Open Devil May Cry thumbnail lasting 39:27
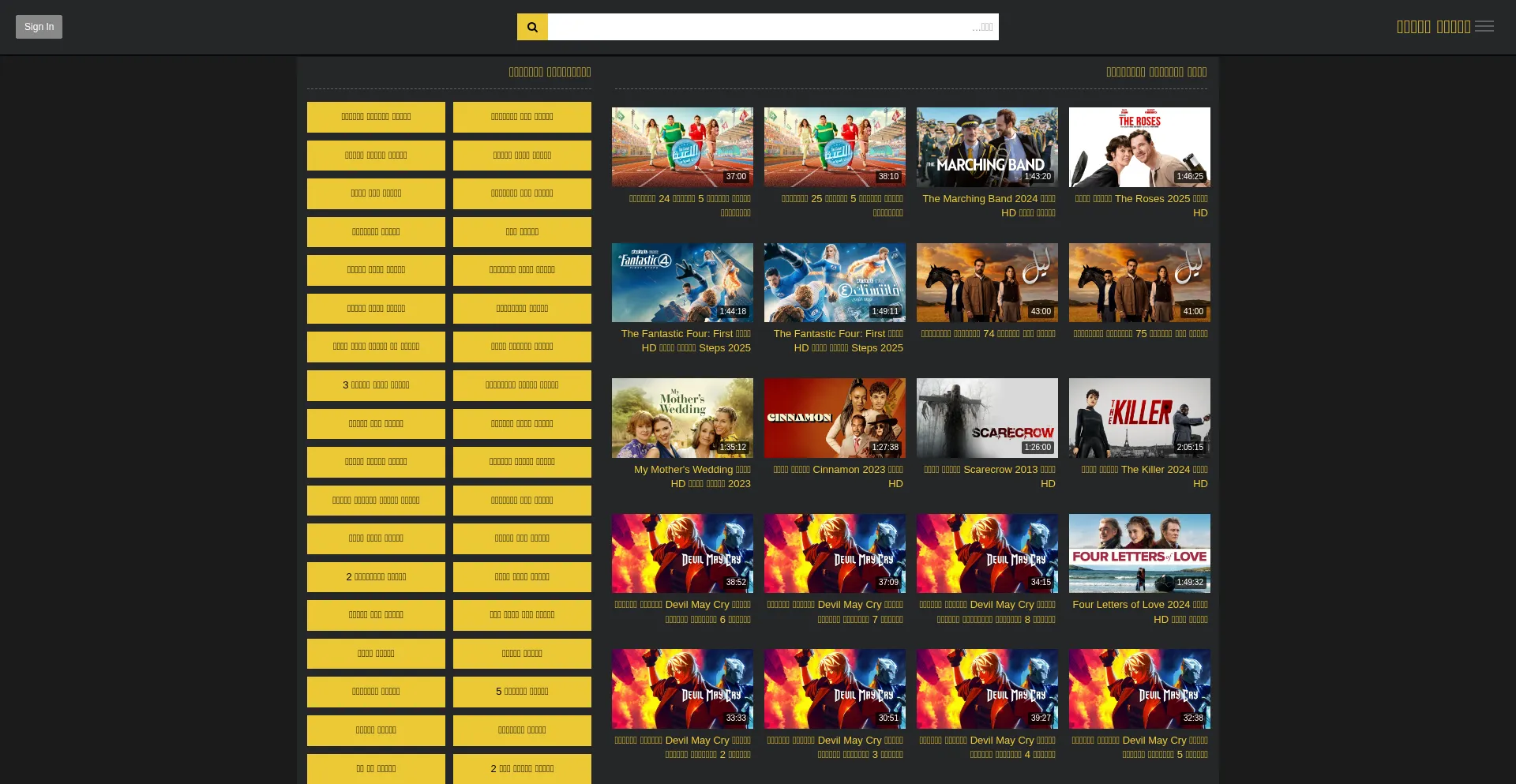Screen dimensions: 1516x784 (x=987, y=688)
